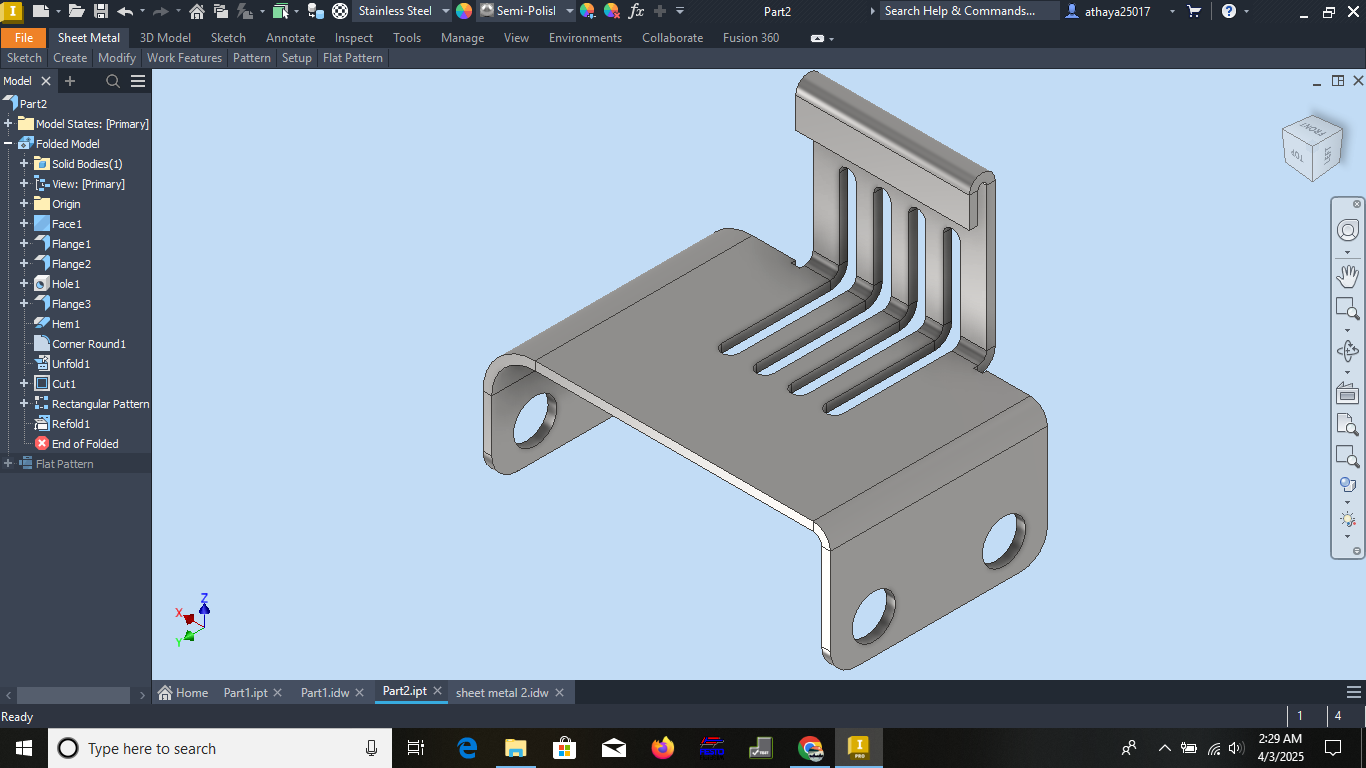Click the Home view icon in toolbar
Image resolution: width=1366 pixels, height=768 pixels.
(197, 11)
